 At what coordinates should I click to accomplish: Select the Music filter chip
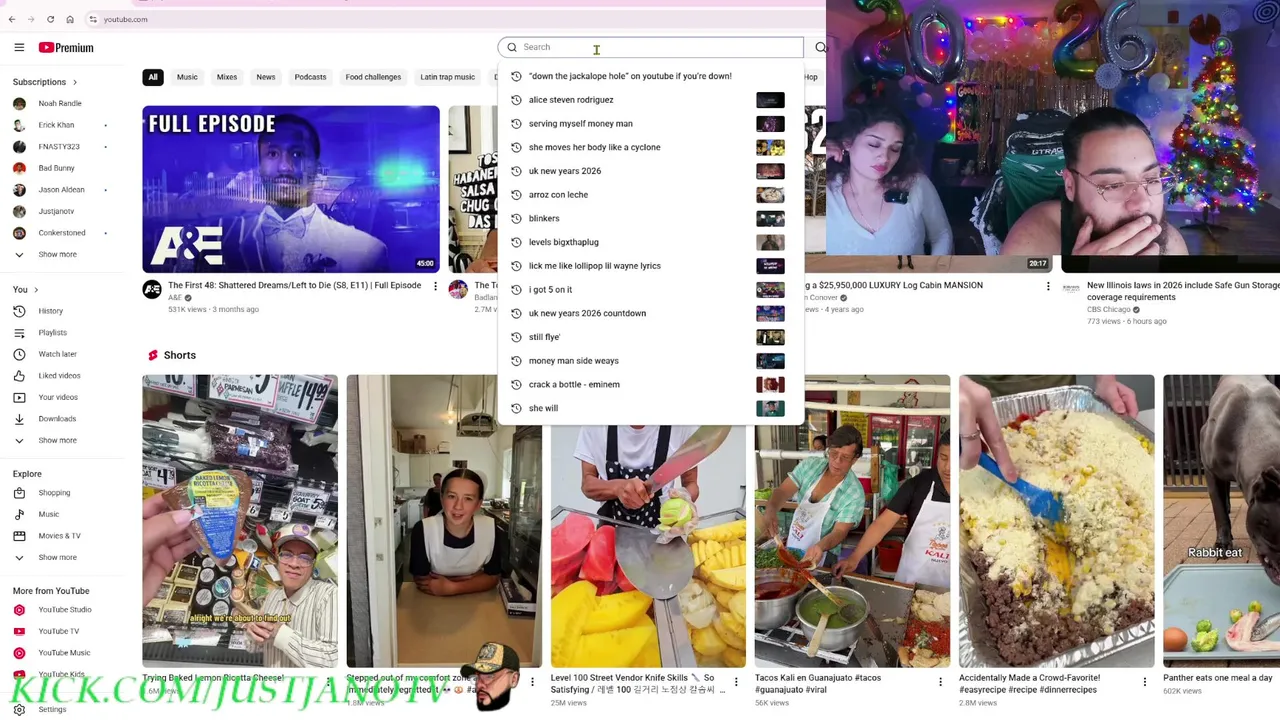187,77
